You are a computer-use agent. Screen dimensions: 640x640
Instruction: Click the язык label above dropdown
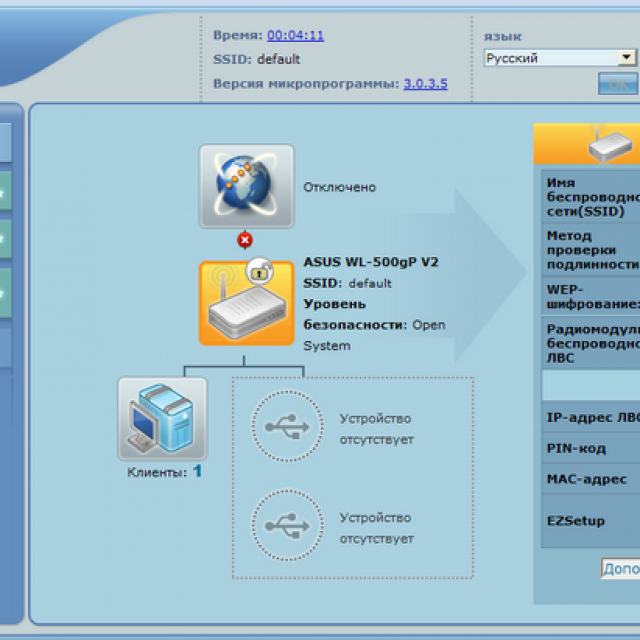pyautogui.click(x=502, y=37)
